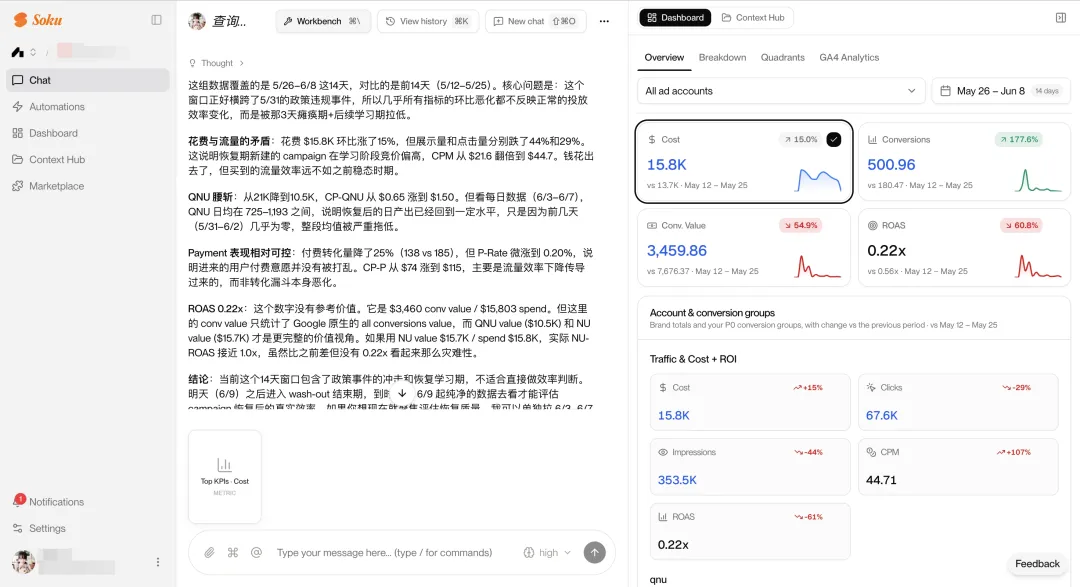The image size is (1080, 587).
Task: Click the Feedback button
Action: tap(1037, 564)
